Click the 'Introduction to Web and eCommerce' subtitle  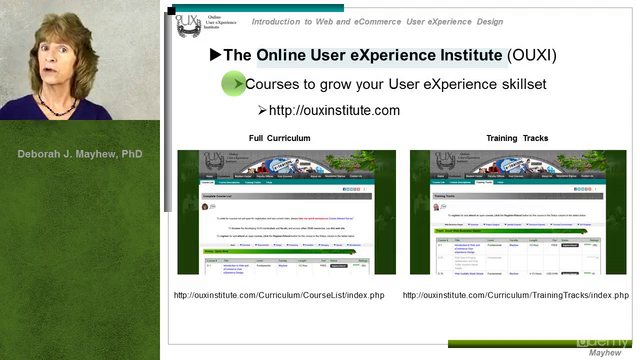click(377, 22)
